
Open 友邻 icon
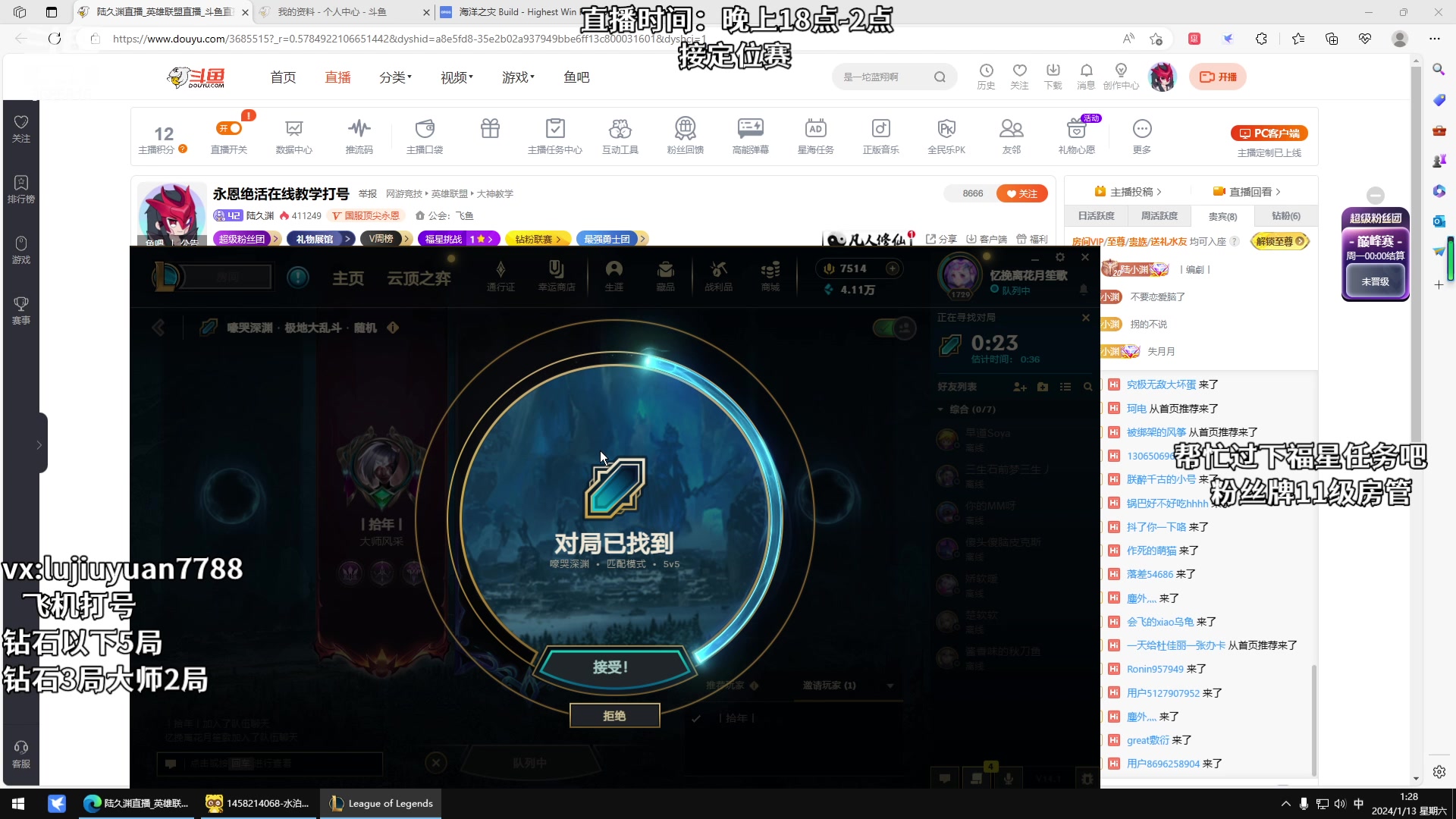1012,136
